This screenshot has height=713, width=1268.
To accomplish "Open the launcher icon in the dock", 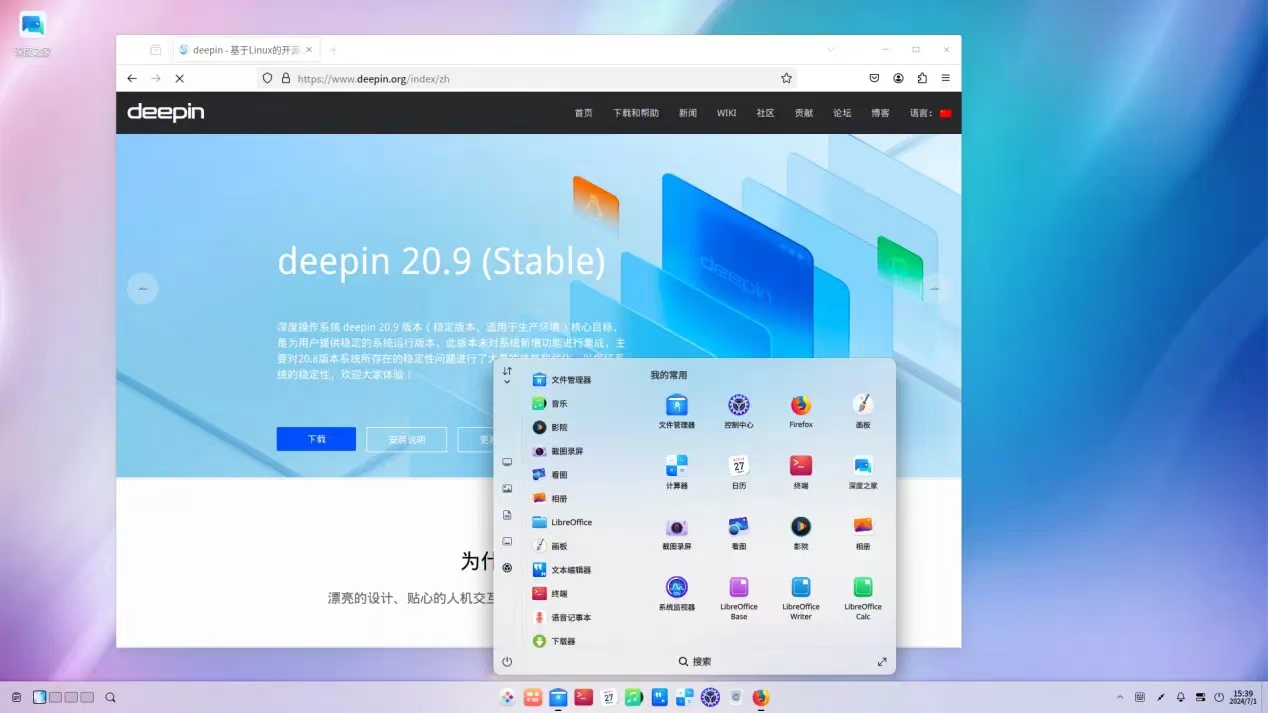I will (x=507, y=698).
